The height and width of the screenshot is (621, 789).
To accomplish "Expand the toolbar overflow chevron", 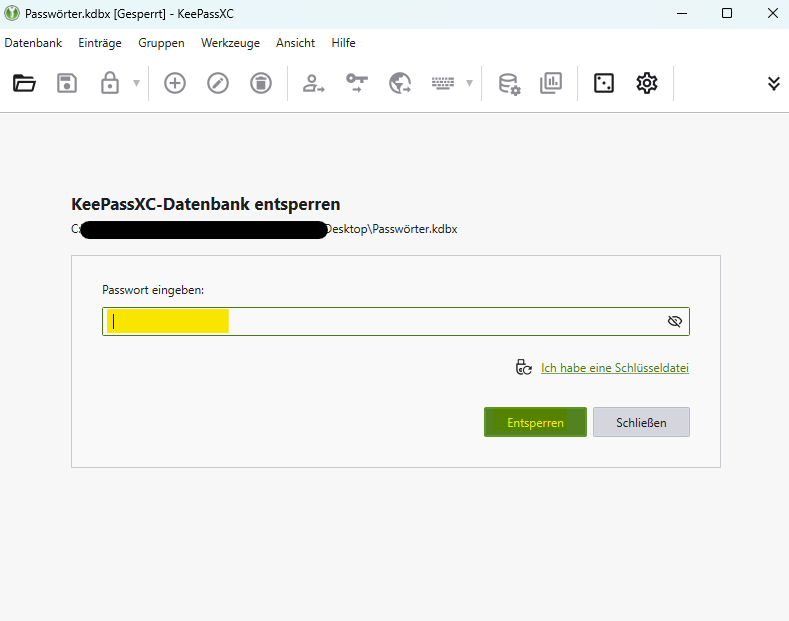I will pos(773,83).
